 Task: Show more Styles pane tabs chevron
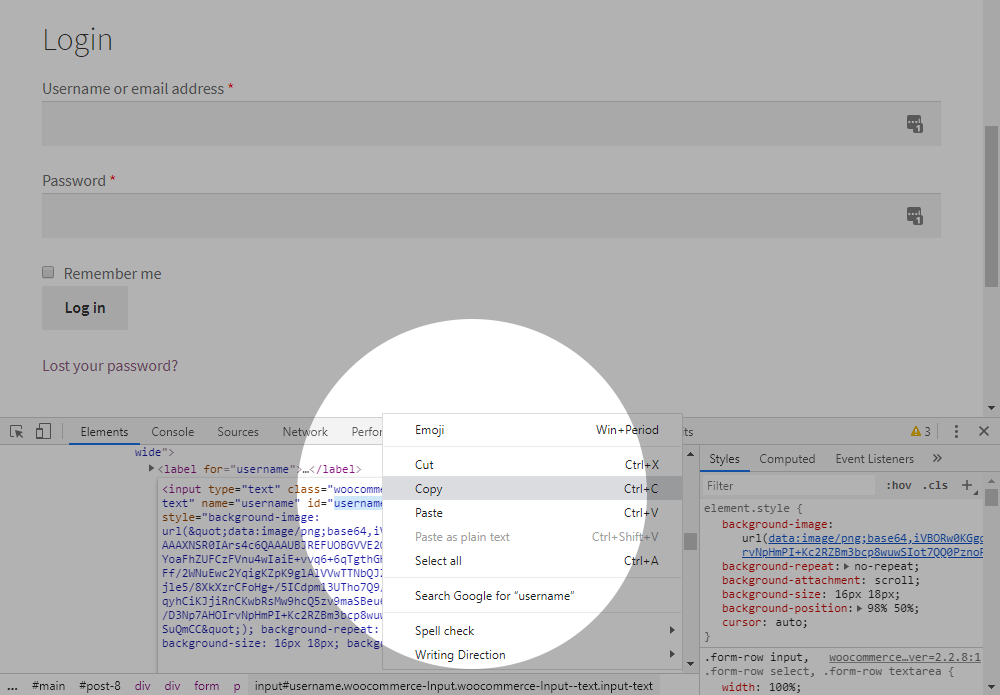pyautogui.click(x=937, y=458)
